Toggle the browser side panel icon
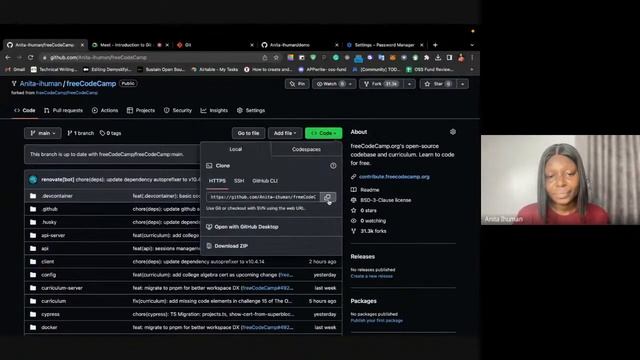 click(x=449, y=58)
